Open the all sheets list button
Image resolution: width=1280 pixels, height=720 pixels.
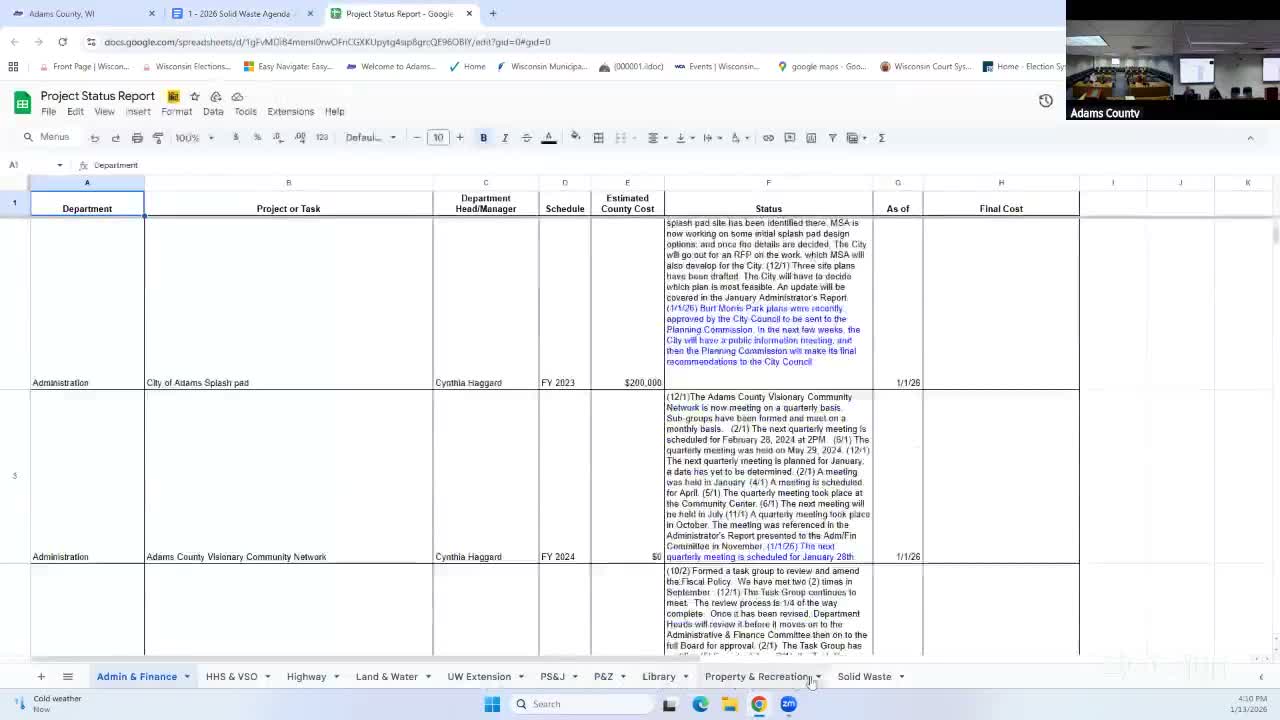(x=68, y=677)
